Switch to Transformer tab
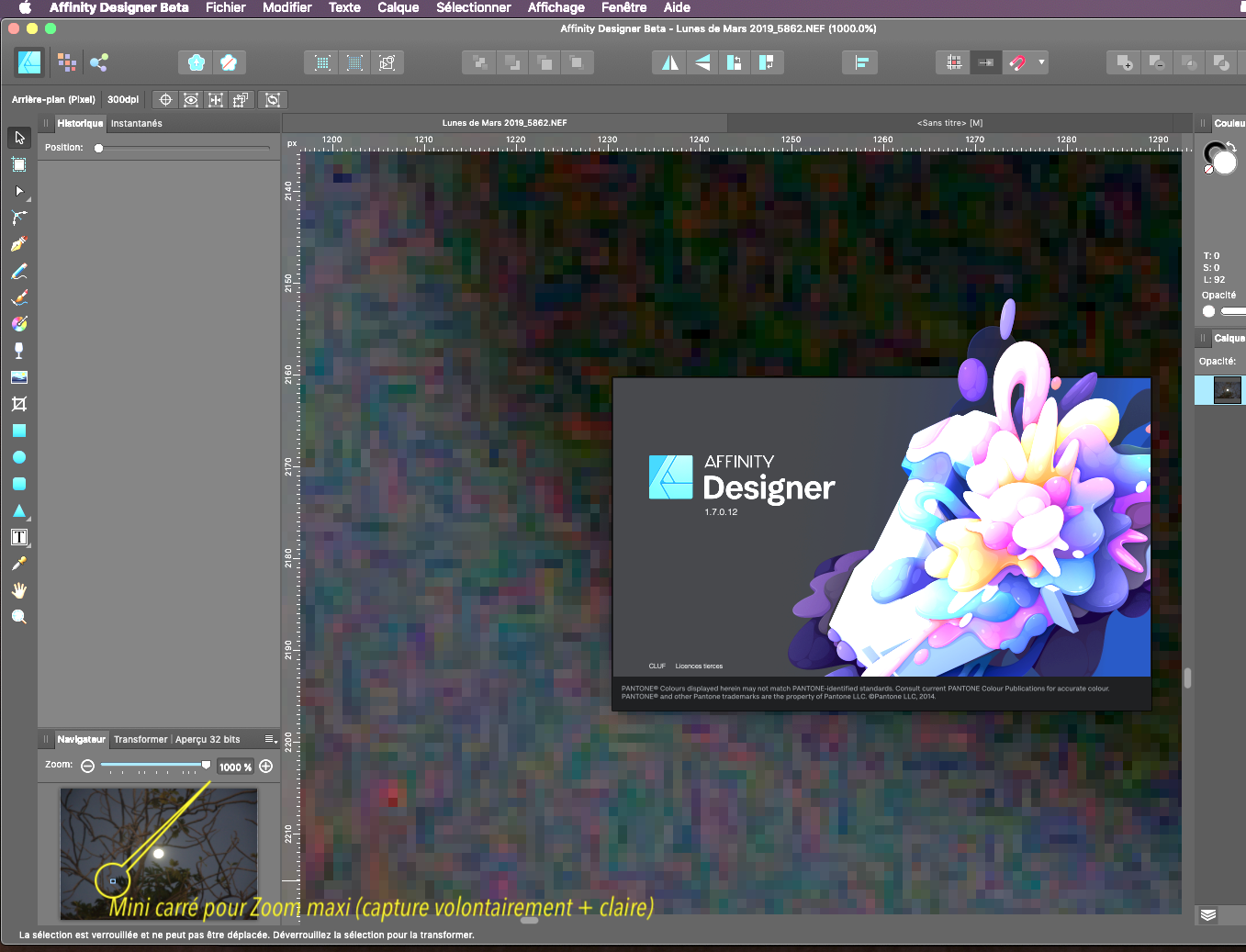The image size is (1246, 952). click(140, 739)
